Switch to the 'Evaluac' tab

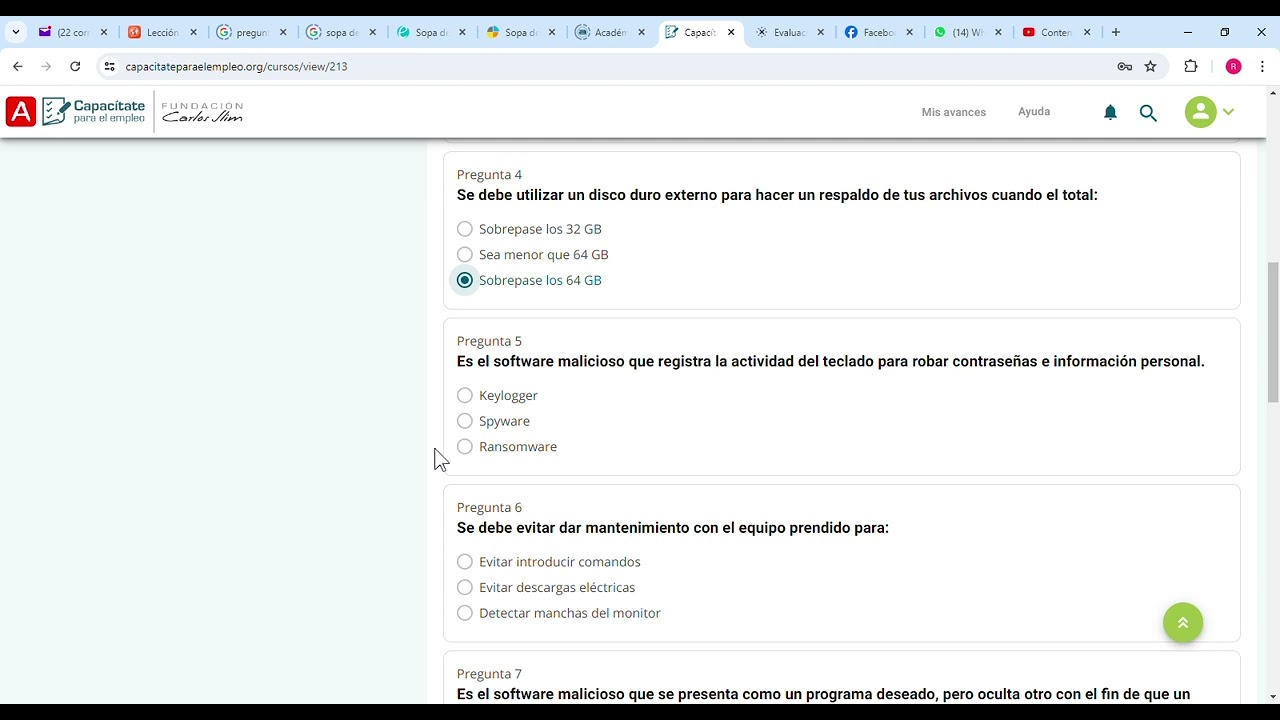(789, 32)
